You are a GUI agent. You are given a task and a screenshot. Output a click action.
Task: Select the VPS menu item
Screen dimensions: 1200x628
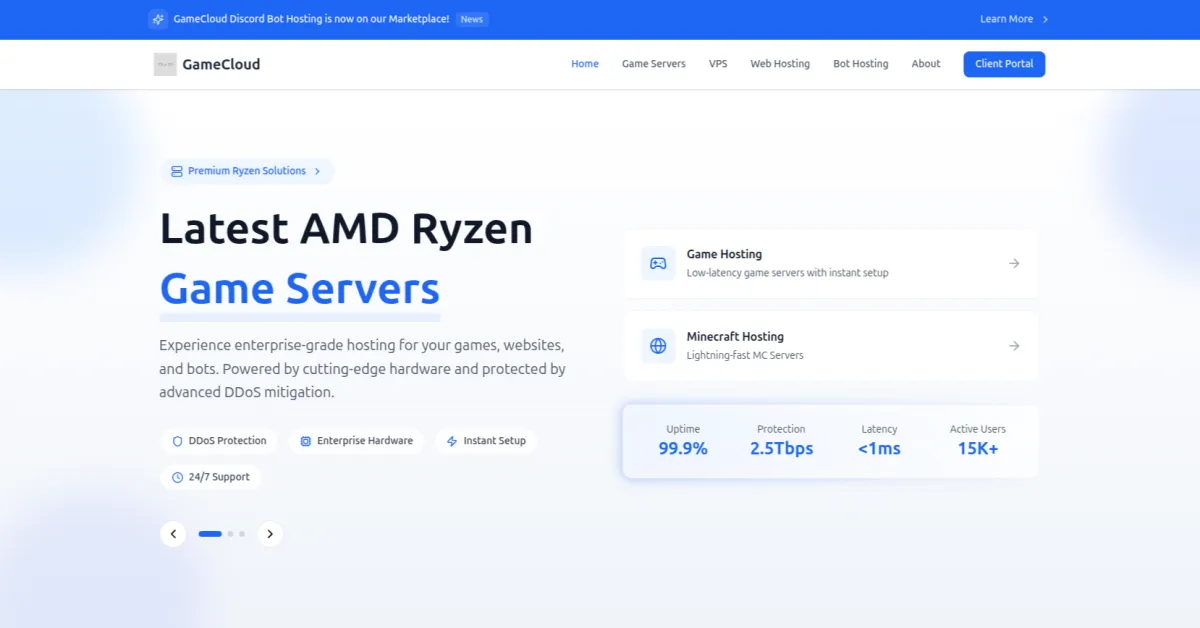(718, 63)
